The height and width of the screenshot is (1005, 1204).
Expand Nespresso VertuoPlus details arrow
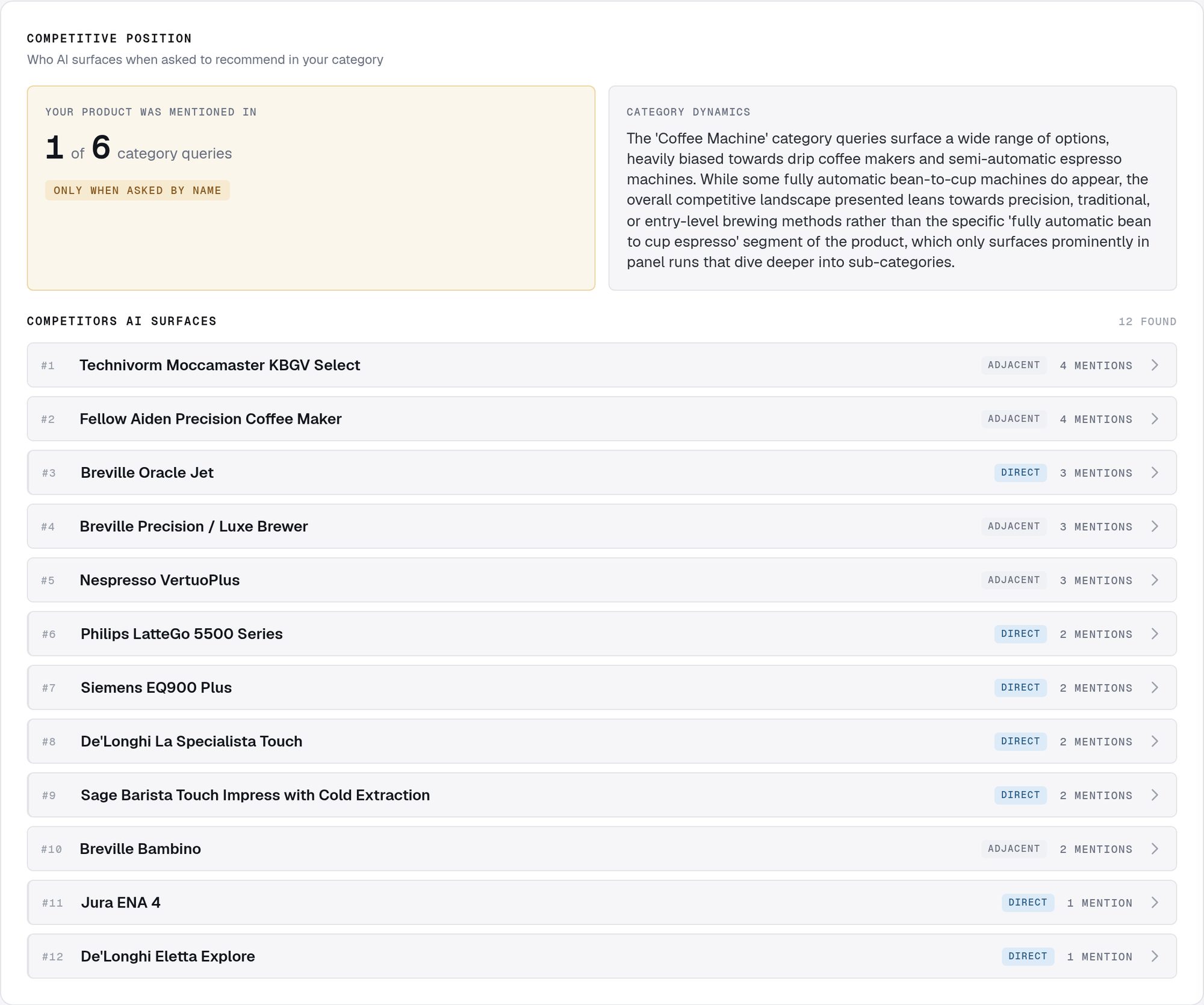click(x=1155, y=580)
